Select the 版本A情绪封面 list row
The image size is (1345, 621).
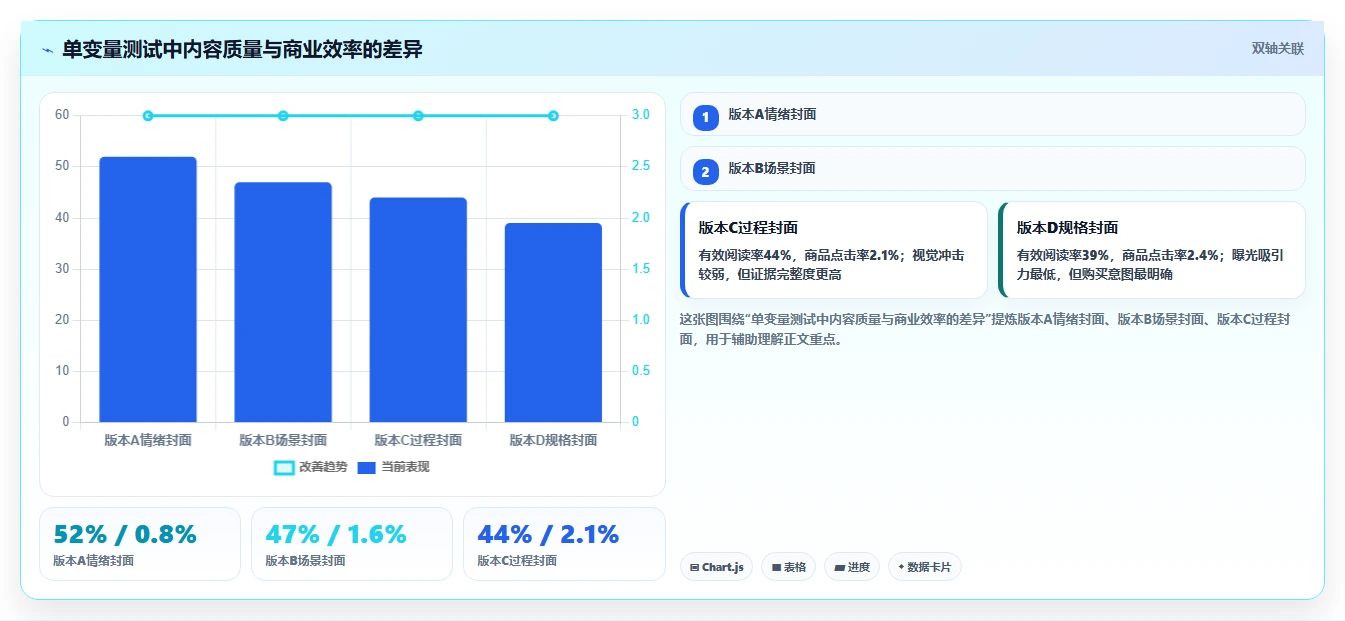993,114
